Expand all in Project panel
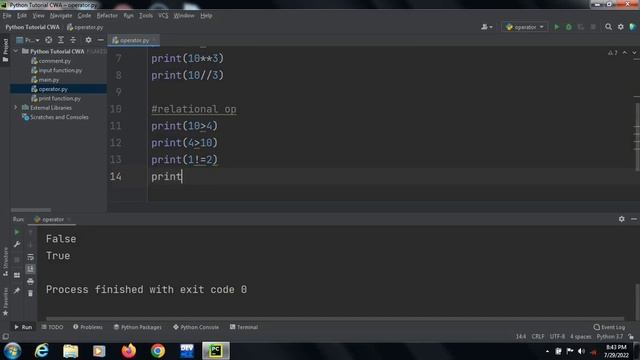 point(60,40)
